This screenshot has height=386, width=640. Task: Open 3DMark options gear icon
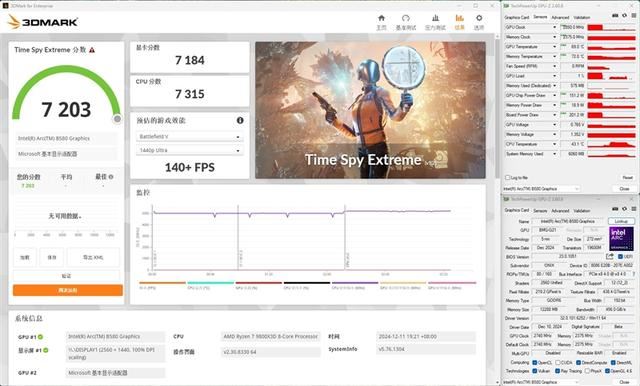click(x=479, y=18)
